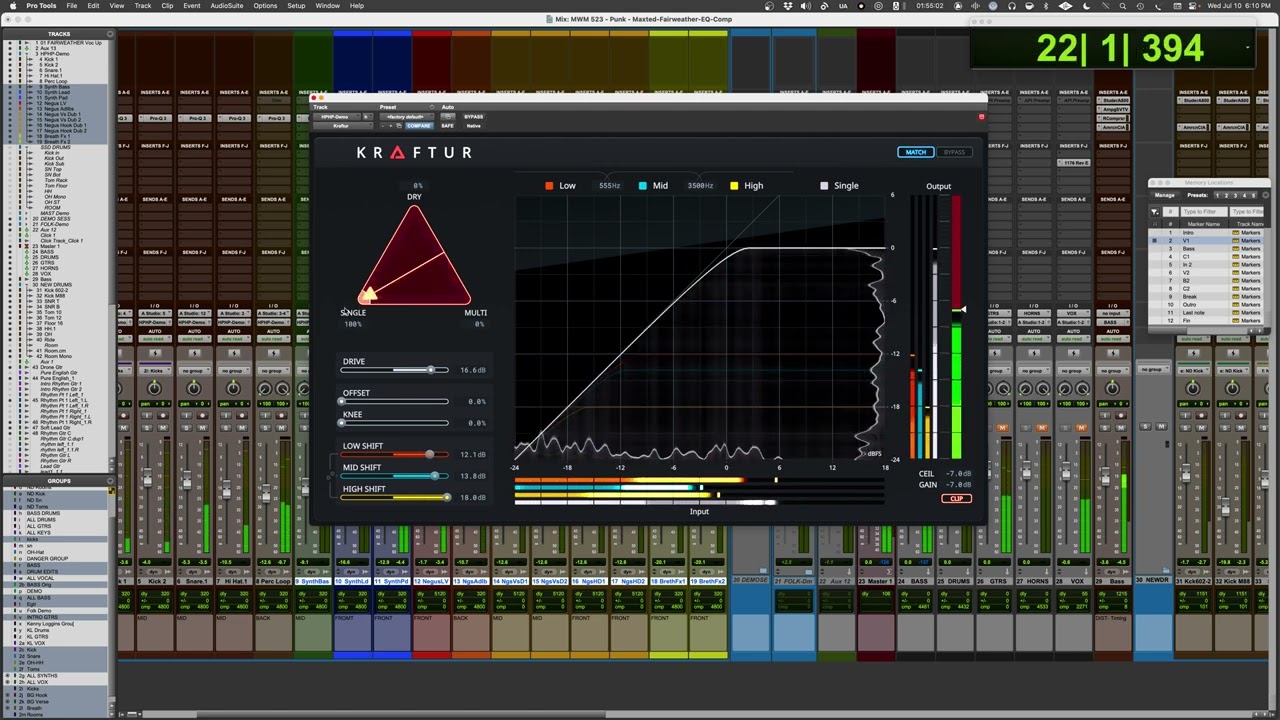Adjust the High Shift slider handle
This screenshot has height=720, width=1280.
click(445, 497)
